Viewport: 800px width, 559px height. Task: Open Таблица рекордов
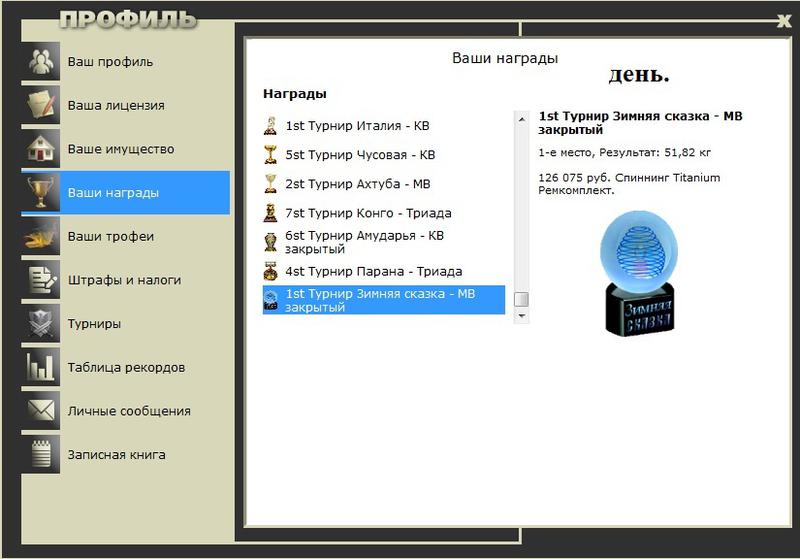click(126, 367)
